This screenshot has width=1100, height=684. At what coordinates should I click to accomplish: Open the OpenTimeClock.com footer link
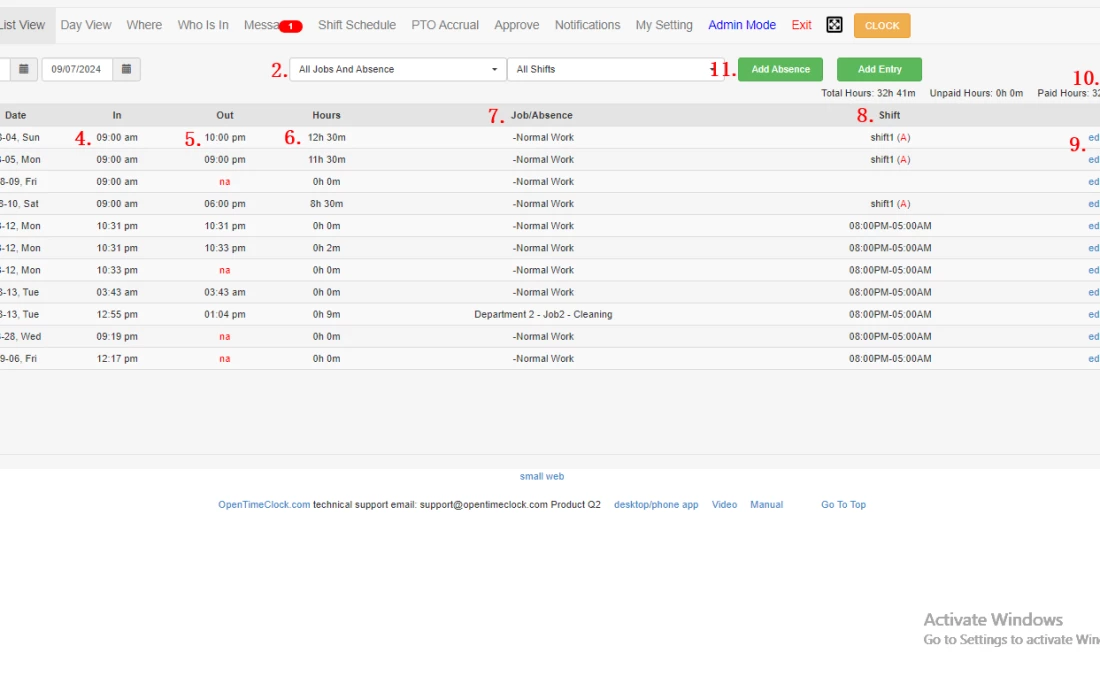264,505
